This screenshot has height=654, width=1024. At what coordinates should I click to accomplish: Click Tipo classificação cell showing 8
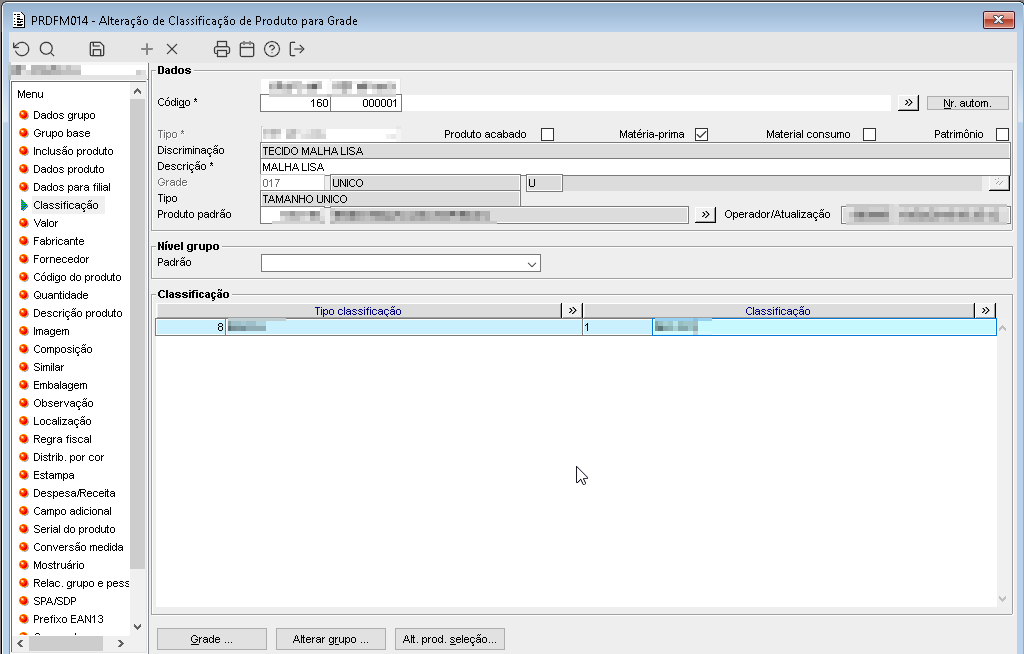click(x=191, y=327)
